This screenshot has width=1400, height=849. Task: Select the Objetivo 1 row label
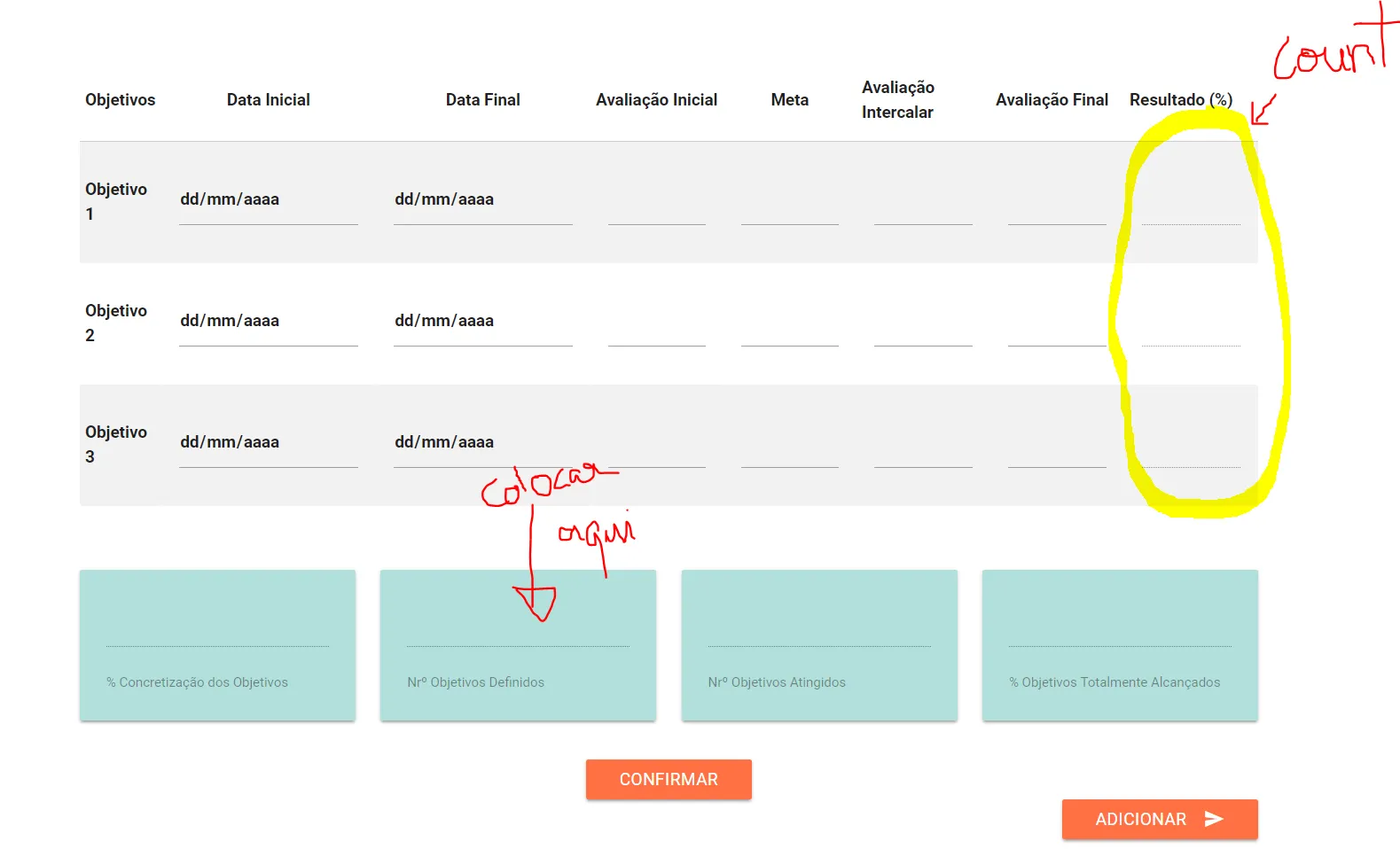coord(116,201)
